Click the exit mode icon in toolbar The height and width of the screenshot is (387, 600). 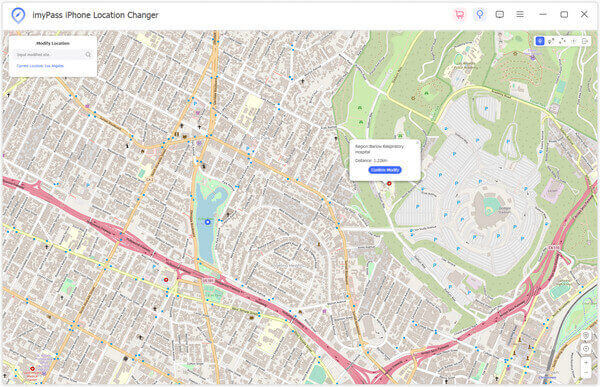[585, 41]
